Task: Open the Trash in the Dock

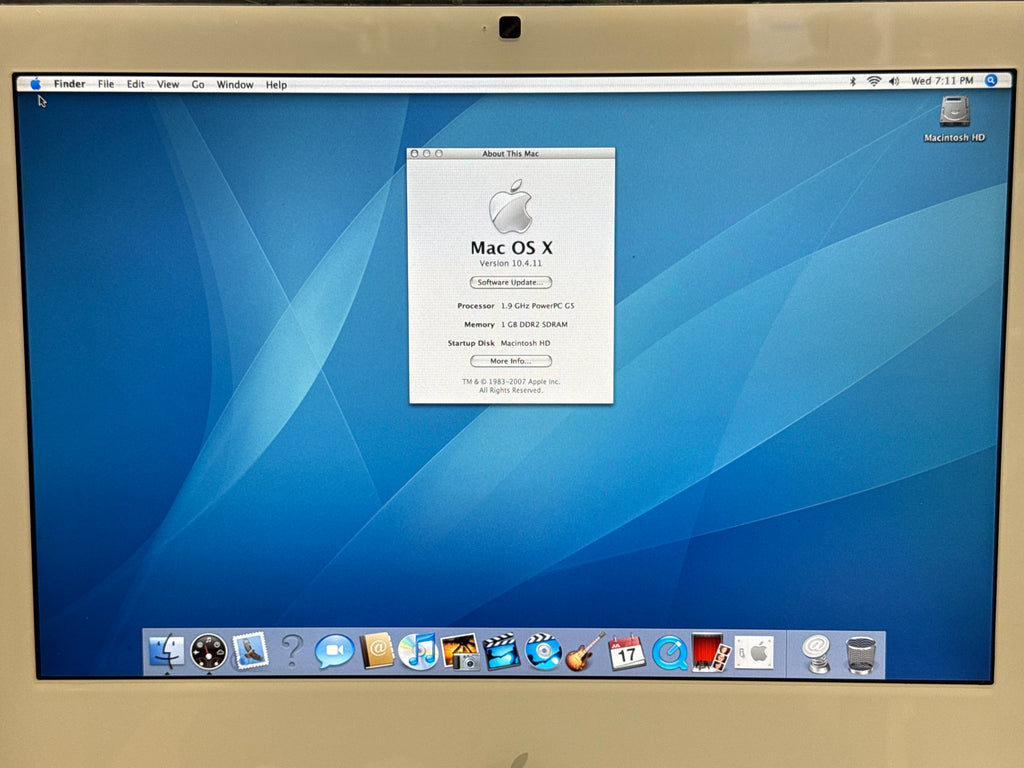Action: pos(861,655)
